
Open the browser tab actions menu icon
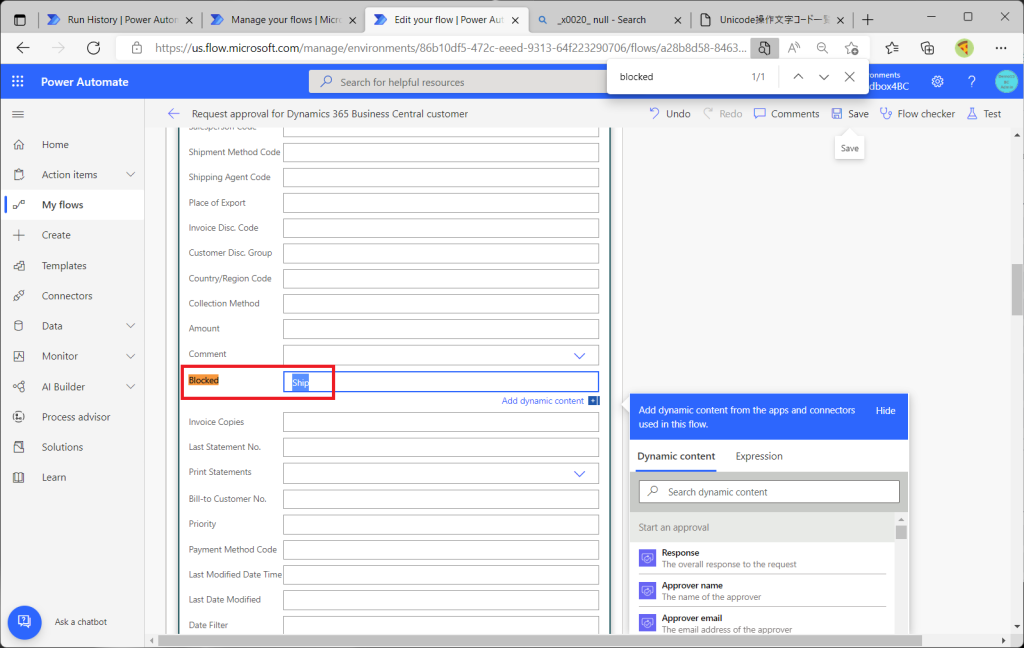[x=20, y=20]
